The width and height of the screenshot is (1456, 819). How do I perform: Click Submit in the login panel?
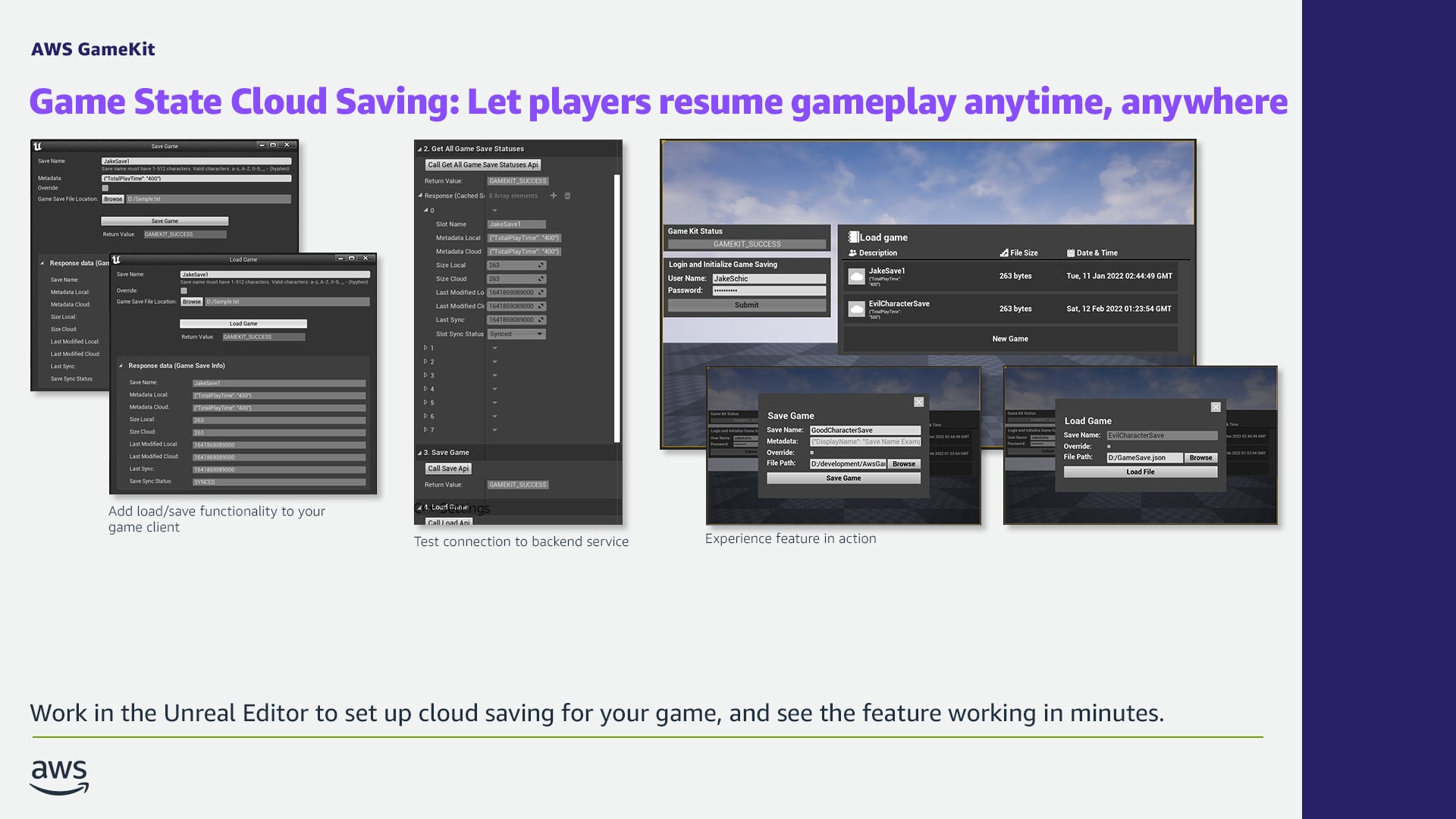(x=746, y=305)
